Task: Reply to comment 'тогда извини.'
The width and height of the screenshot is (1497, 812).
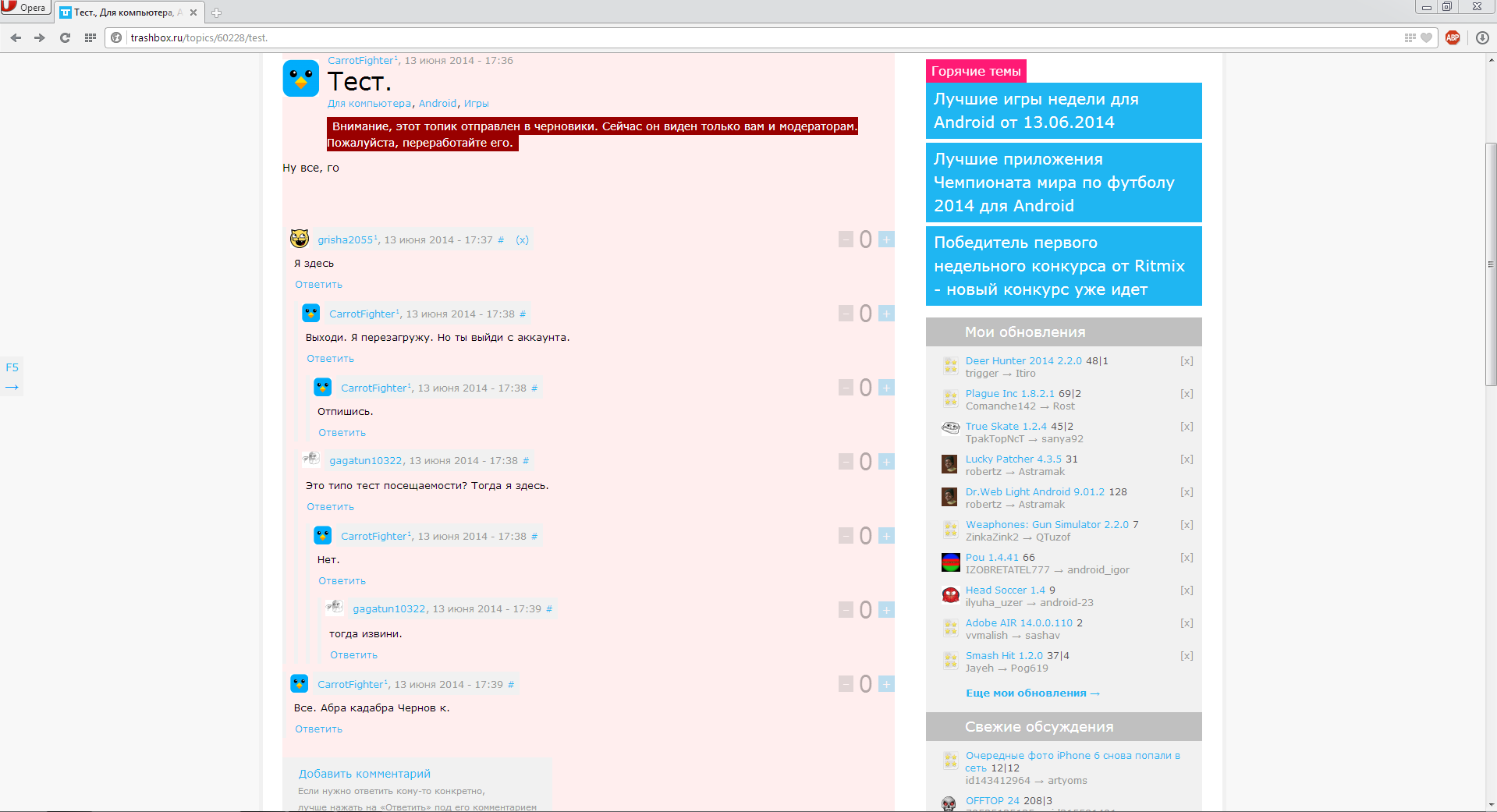Action: 353,655
